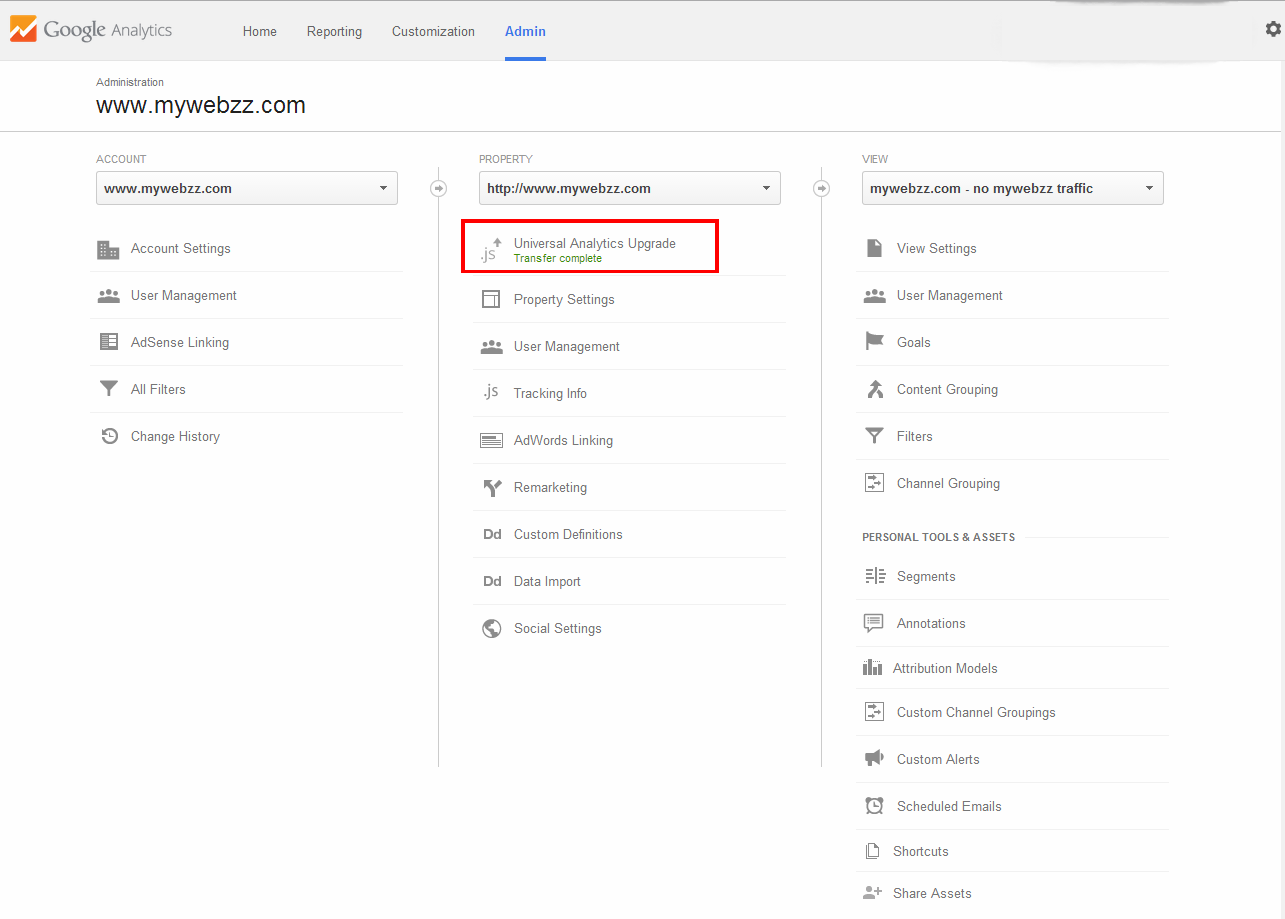Open the View dropdown no mywebzz traffic
This screenshot has height=919, width=1285.
coord(1013,188)
